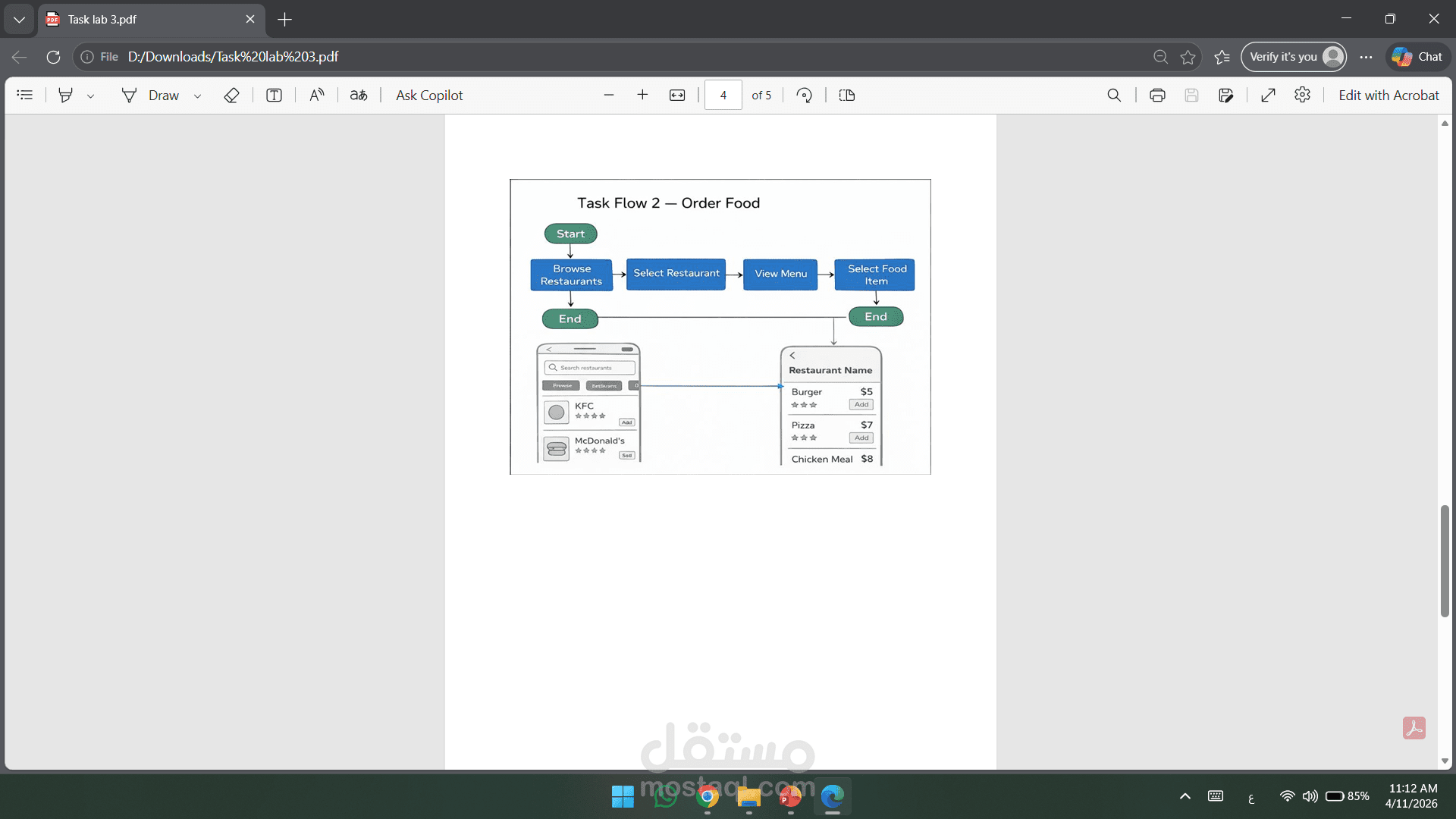1456x819 pixels.
Task: Activate the Read aloud icon
Action: click(317, 95)
